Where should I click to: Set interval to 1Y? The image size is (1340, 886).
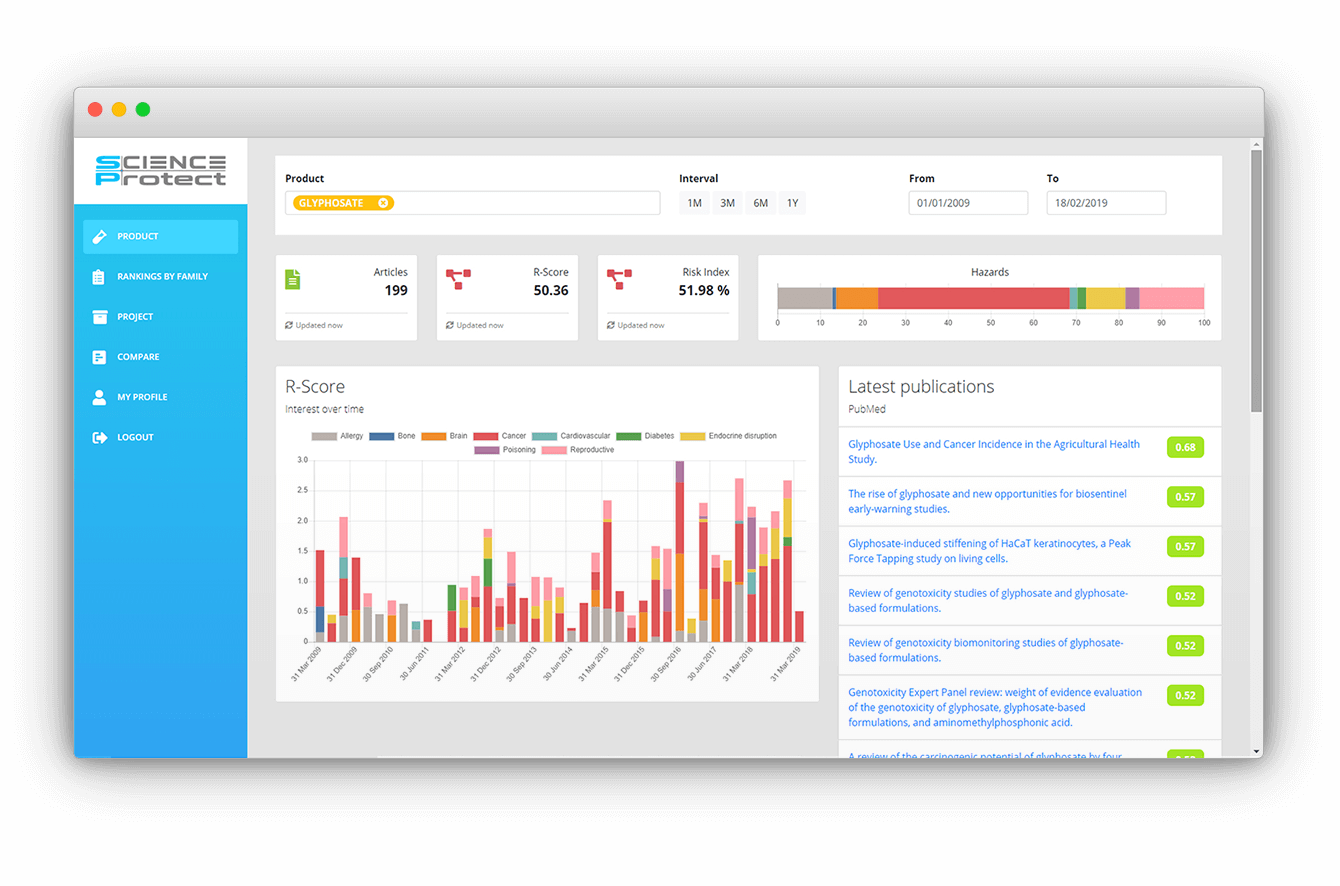792,203
